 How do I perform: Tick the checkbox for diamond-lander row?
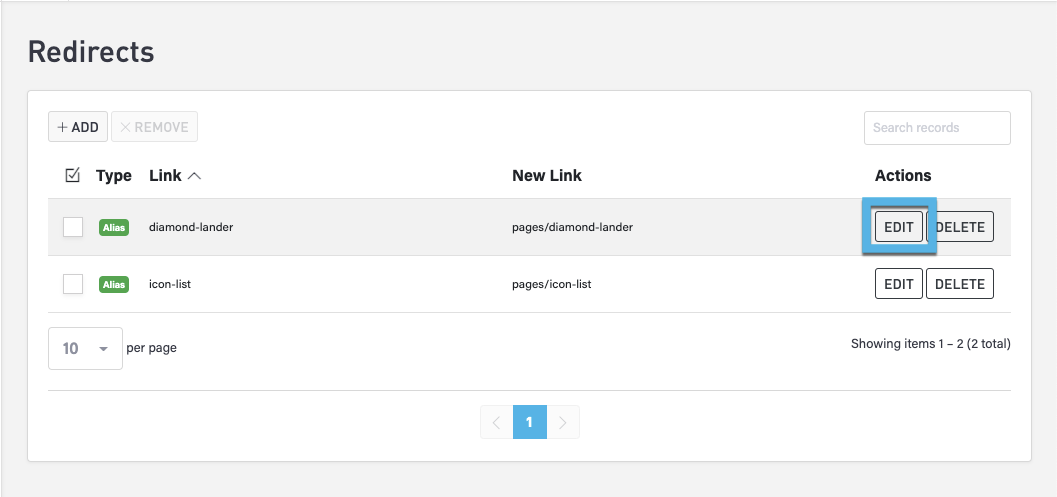(x=73, y=227)
